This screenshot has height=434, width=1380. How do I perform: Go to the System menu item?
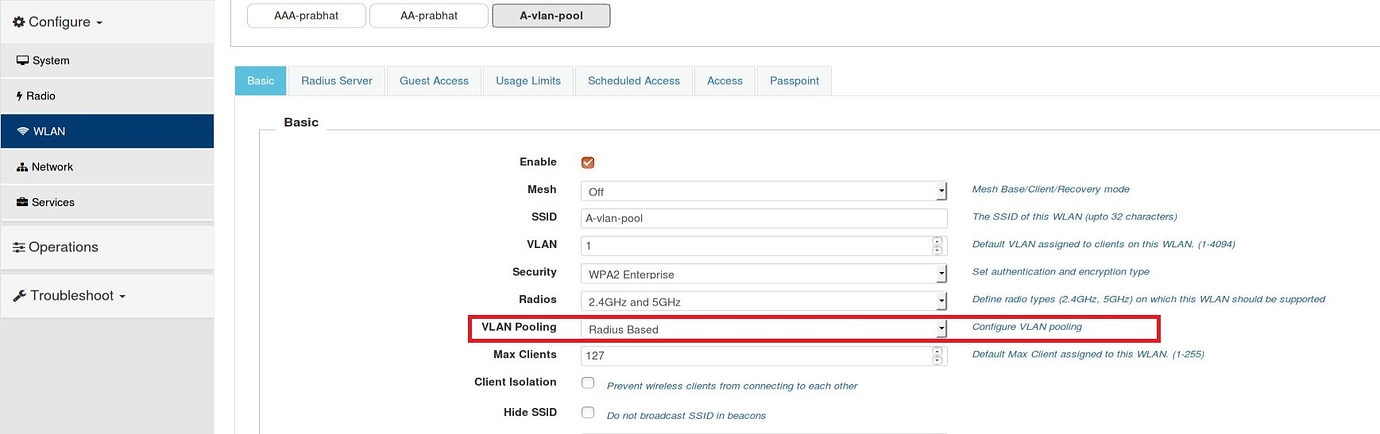pos(107,60)
